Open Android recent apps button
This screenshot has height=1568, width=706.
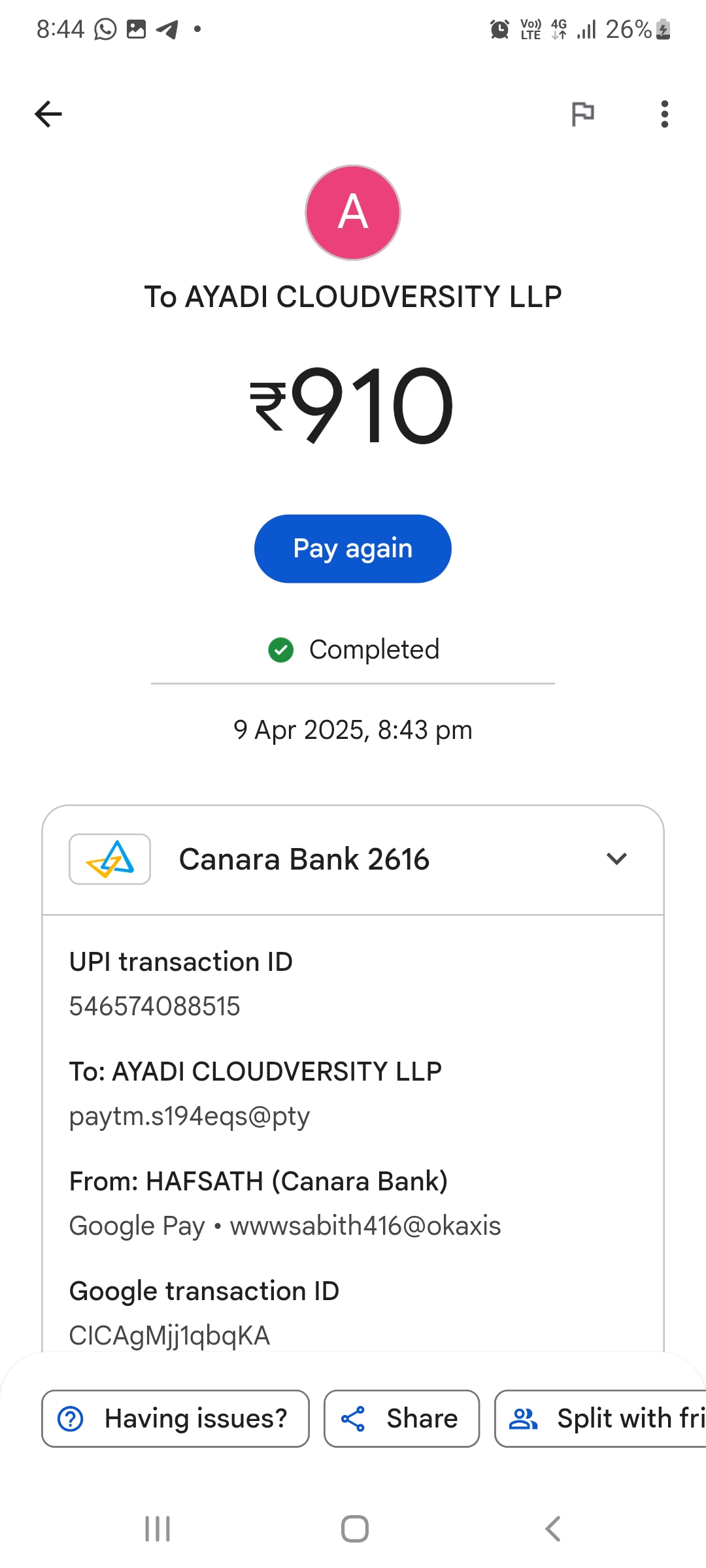point(158,1529)
